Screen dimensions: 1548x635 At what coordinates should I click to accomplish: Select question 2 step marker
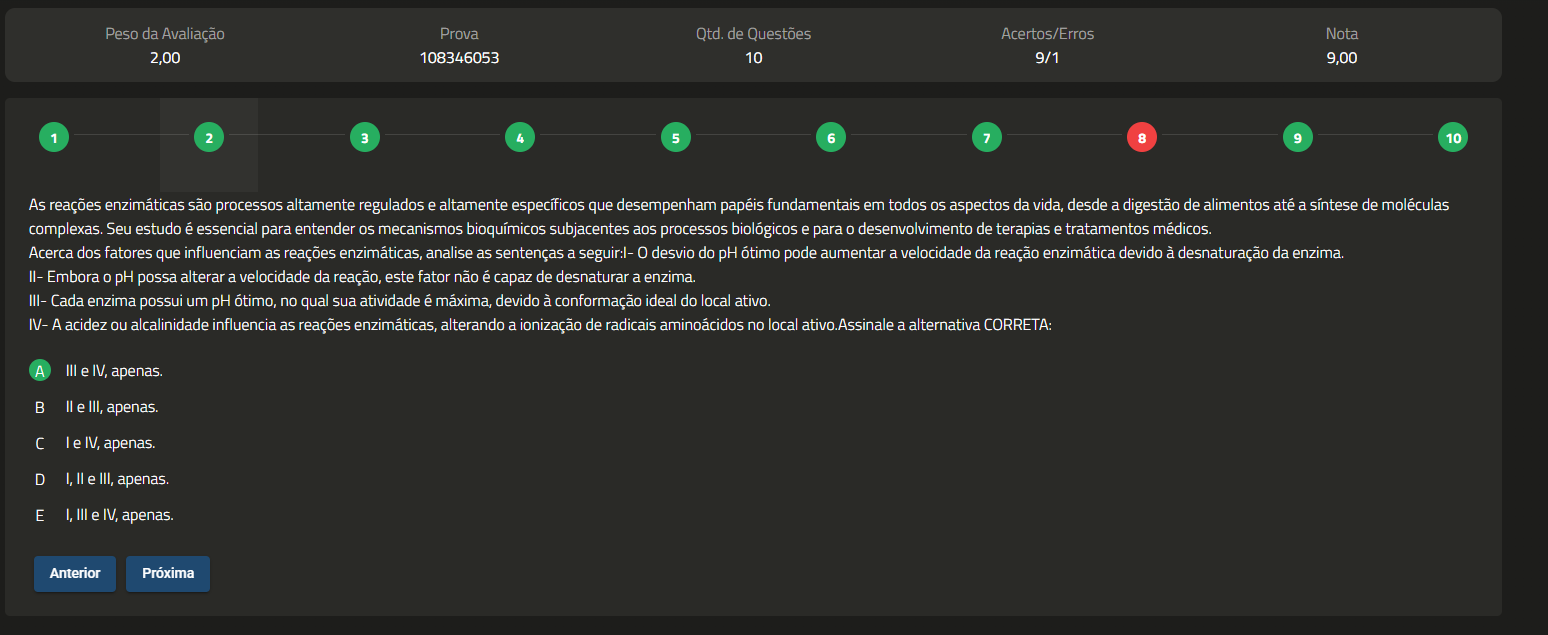[209, 138]
